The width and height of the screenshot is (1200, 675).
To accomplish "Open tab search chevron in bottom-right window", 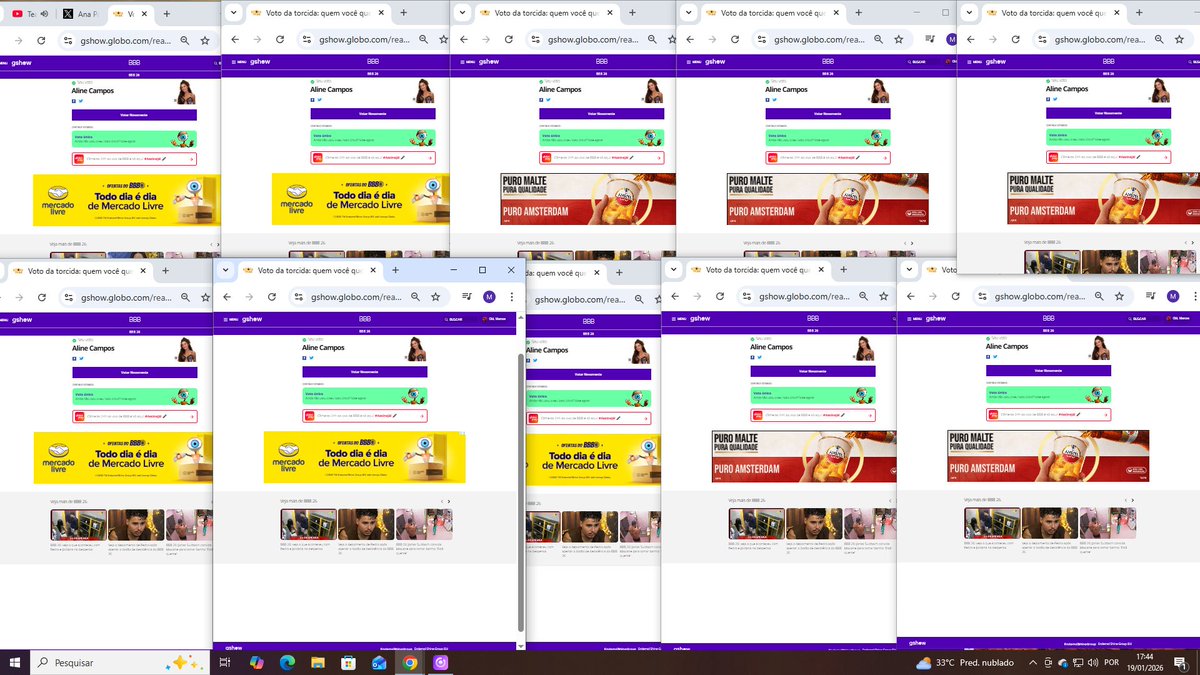I will coord(911,270).
